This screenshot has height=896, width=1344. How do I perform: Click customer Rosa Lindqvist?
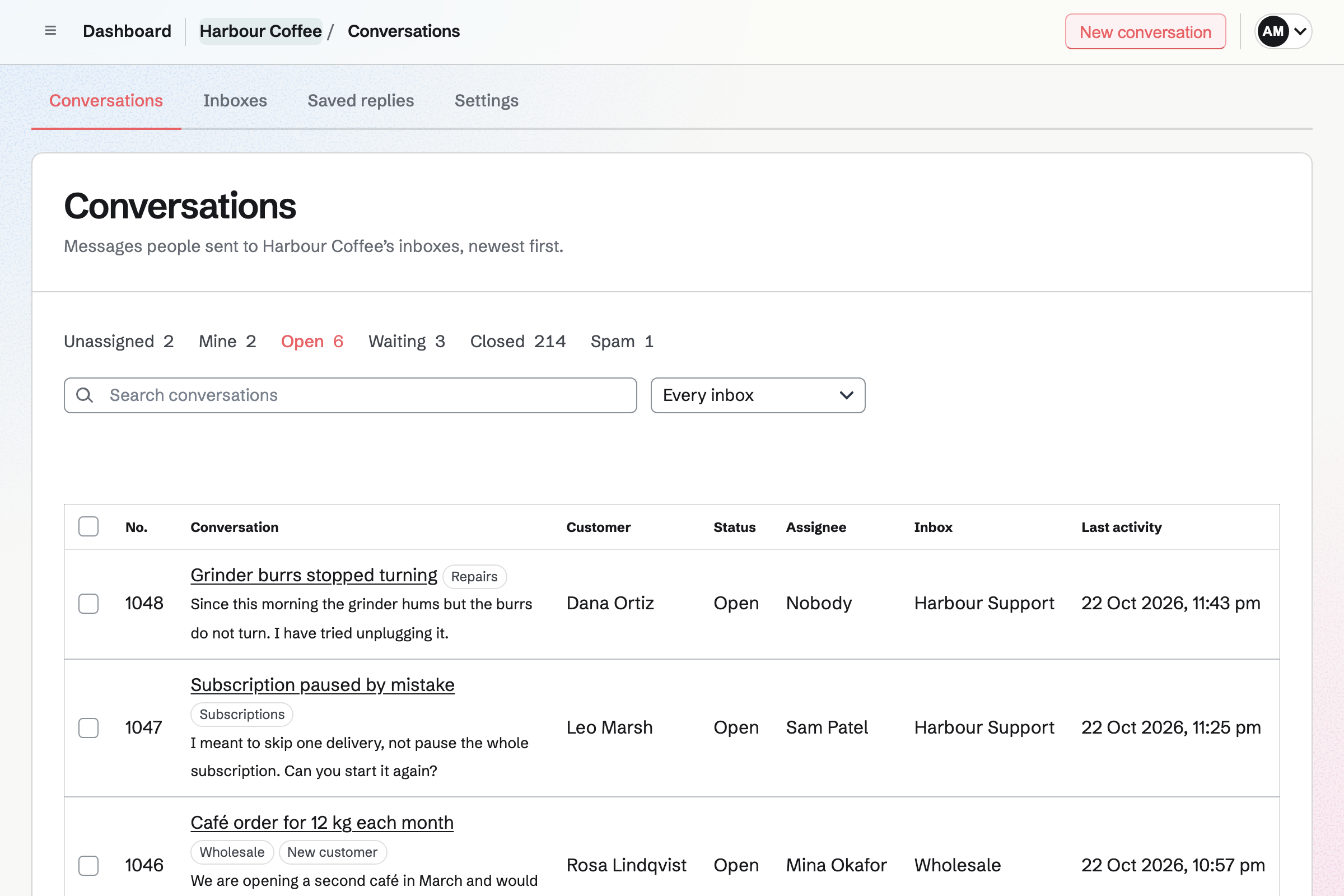click(626, 865)
